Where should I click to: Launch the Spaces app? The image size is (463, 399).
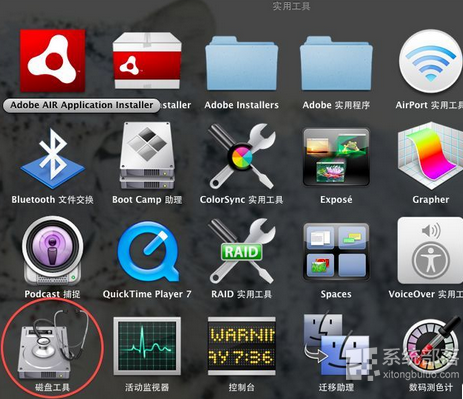pos(336,251)
